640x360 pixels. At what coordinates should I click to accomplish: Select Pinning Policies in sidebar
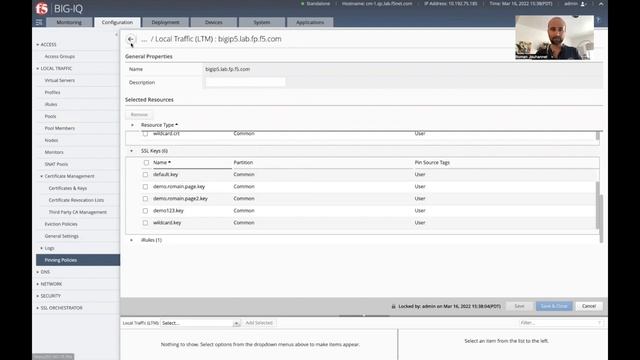tap(78, 260)
